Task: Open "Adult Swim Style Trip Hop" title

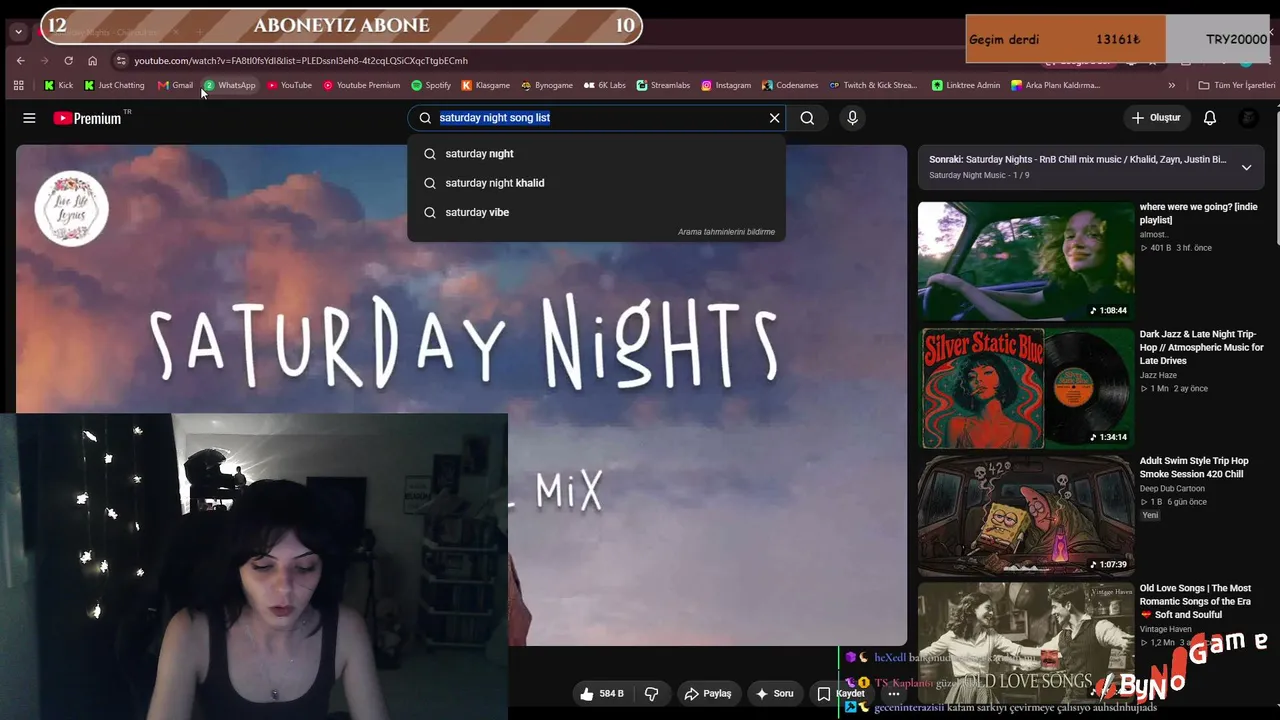Action: pos(1194,468)
